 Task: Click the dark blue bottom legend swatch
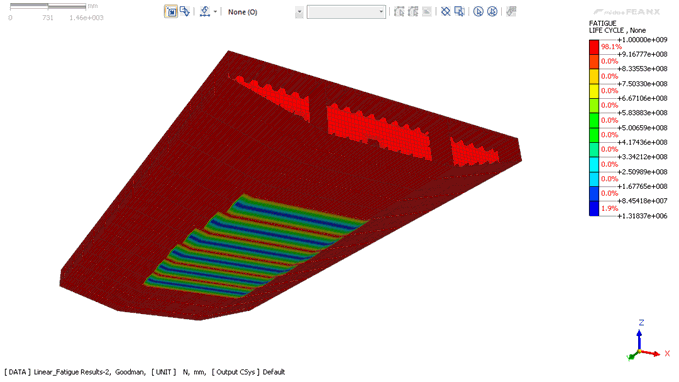pyautogui.click(x=594, y=208)
